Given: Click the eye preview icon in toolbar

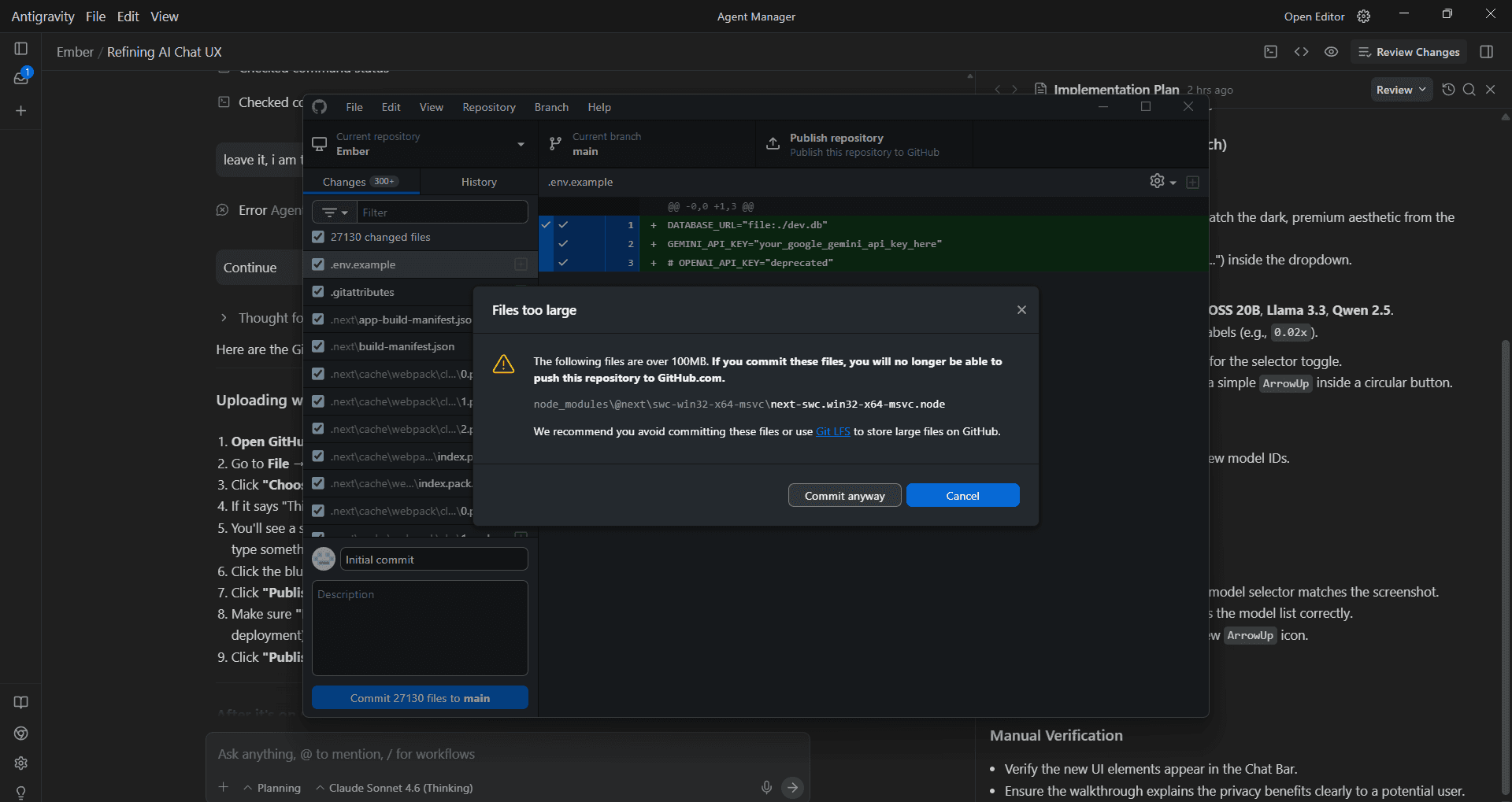Looking at the screenshot, I should tap(1331, 52).
